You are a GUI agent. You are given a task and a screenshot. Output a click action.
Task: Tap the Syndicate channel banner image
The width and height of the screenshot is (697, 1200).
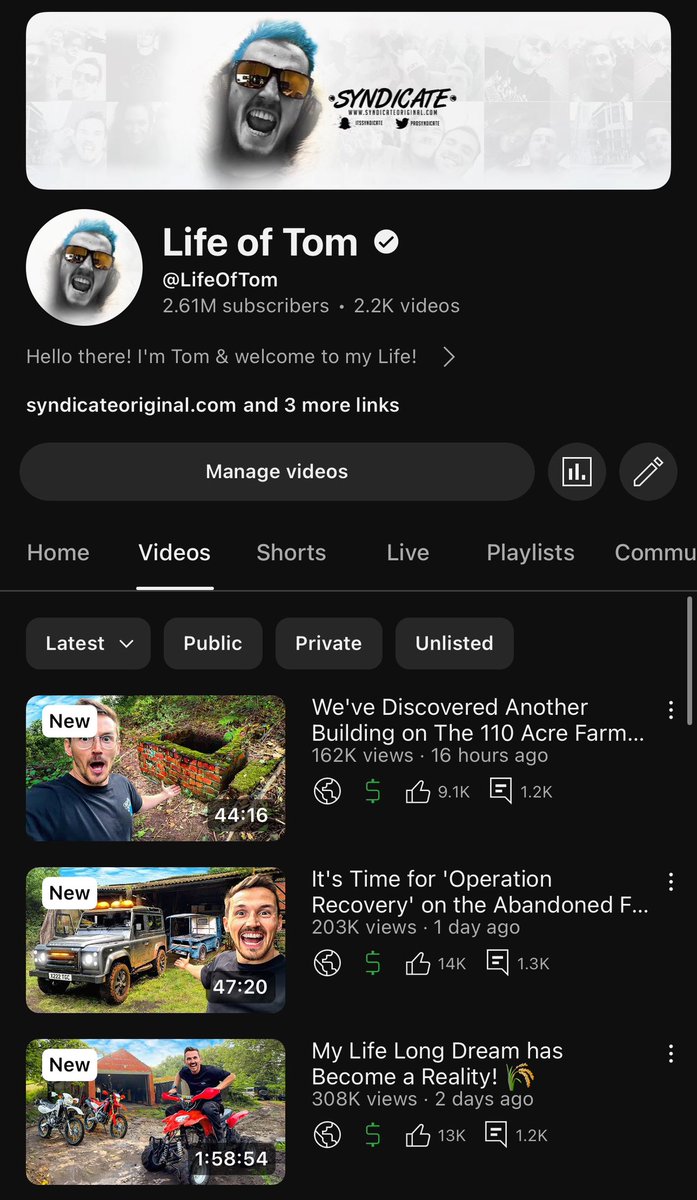coord(348,100)
